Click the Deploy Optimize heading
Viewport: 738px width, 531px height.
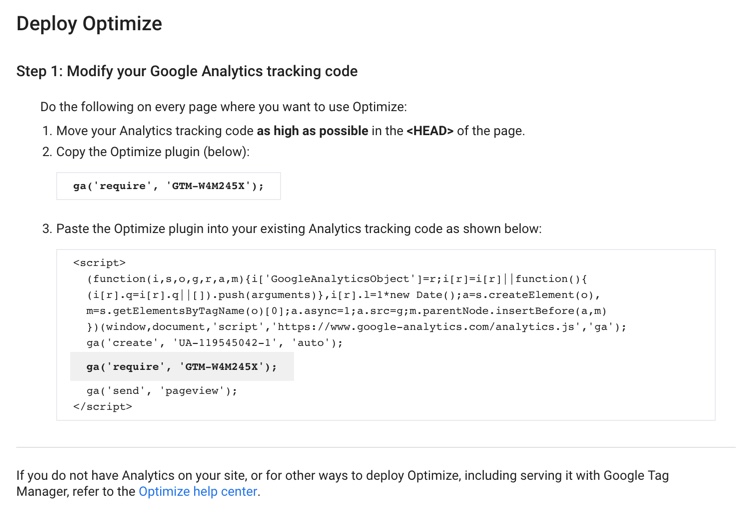(89, 23)
